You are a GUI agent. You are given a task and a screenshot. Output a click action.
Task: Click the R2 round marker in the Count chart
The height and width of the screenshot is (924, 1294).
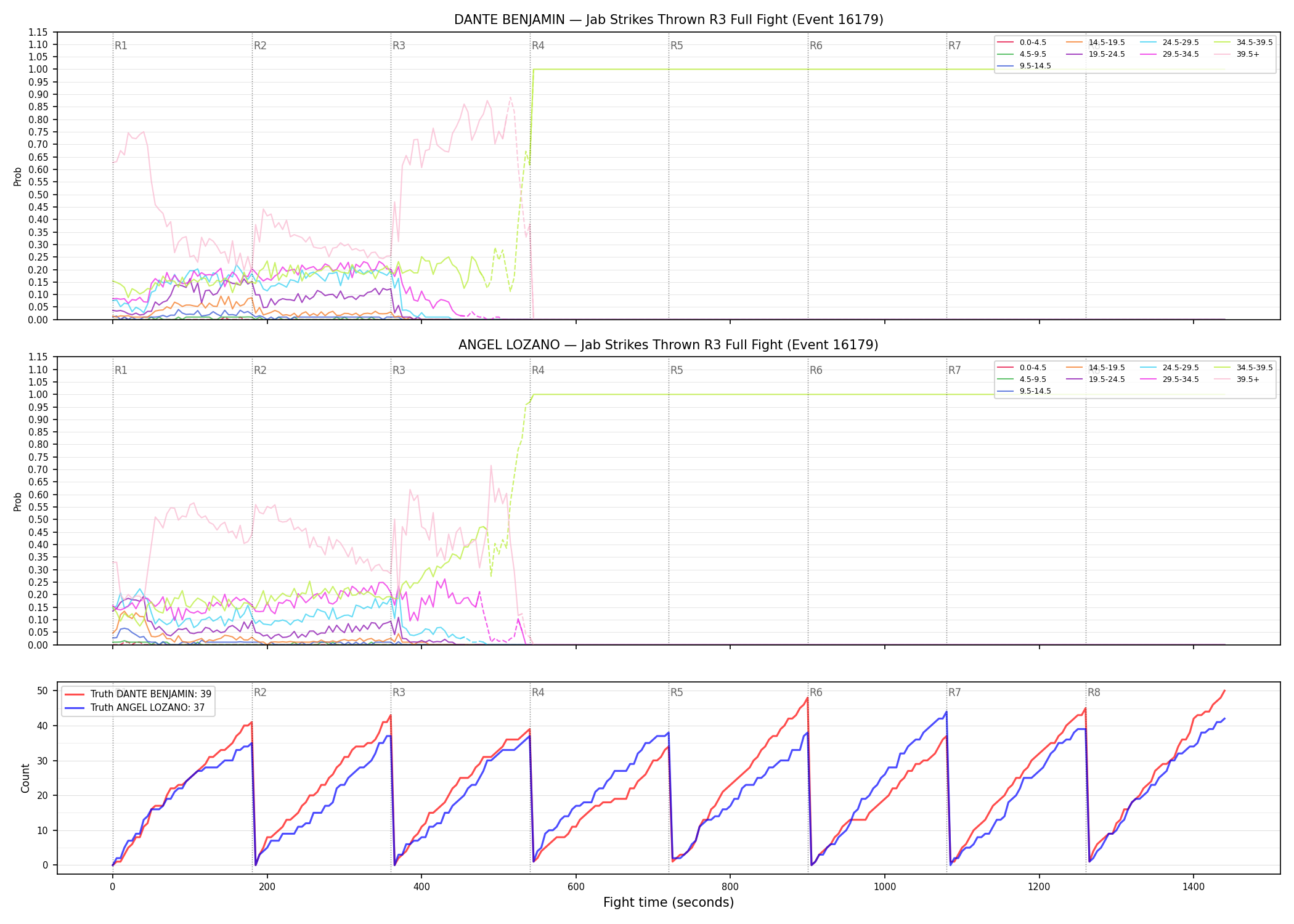coord(260,692)
